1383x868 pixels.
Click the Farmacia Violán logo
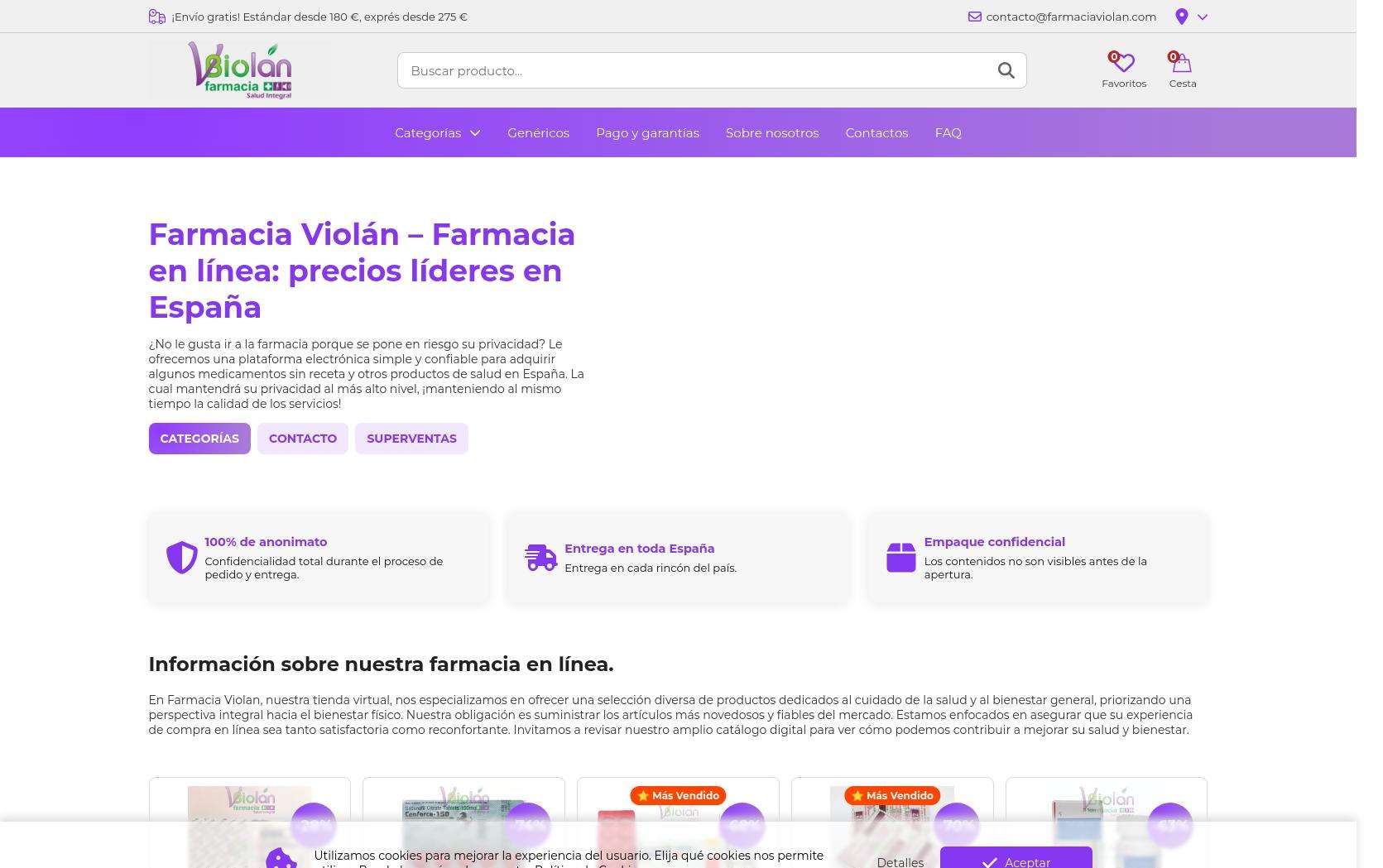coord(239,70)
